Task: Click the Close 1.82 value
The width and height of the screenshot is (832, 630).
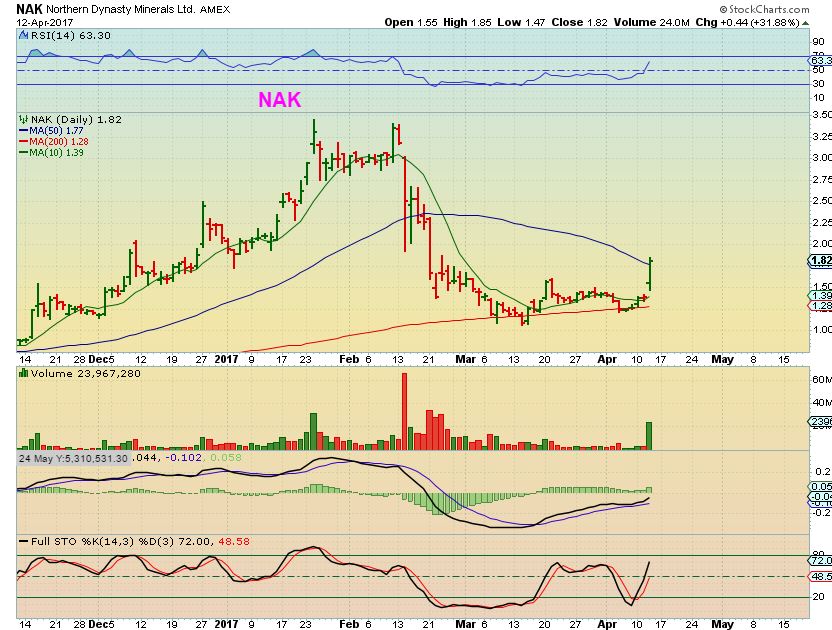Action: pos(579,22)
